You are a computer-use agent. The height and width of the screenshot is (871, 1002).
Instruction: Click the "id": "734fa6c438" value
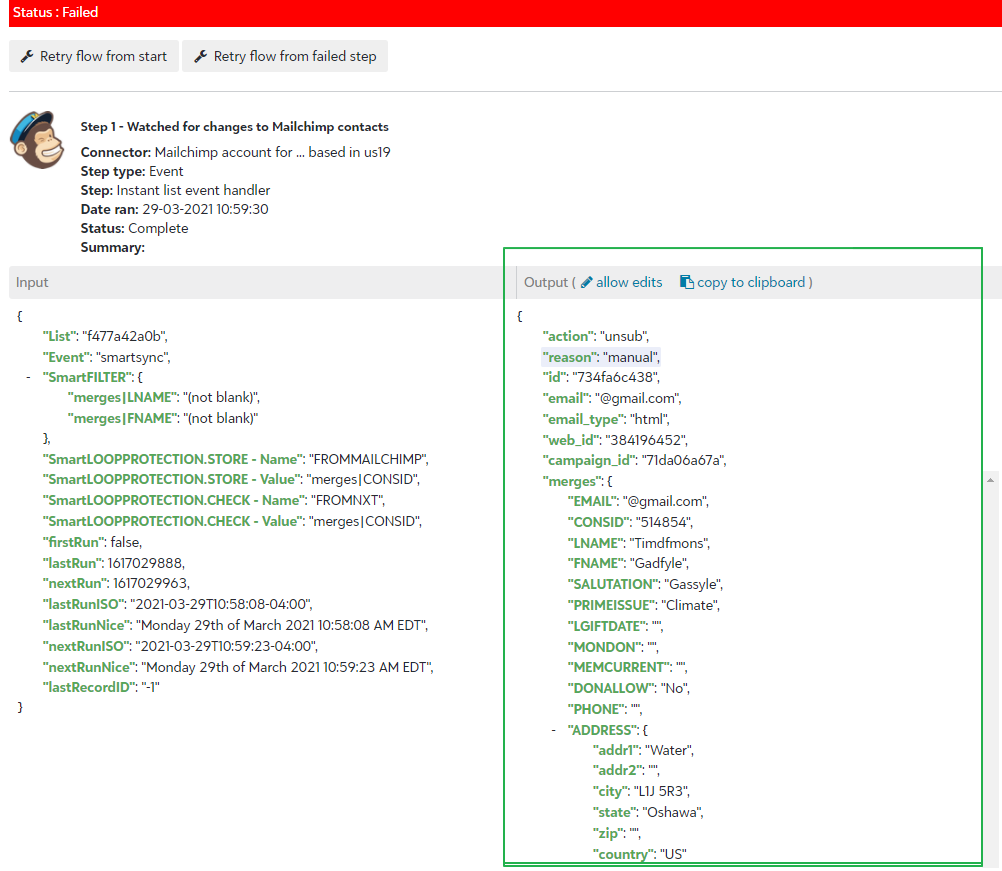(615, 377)
